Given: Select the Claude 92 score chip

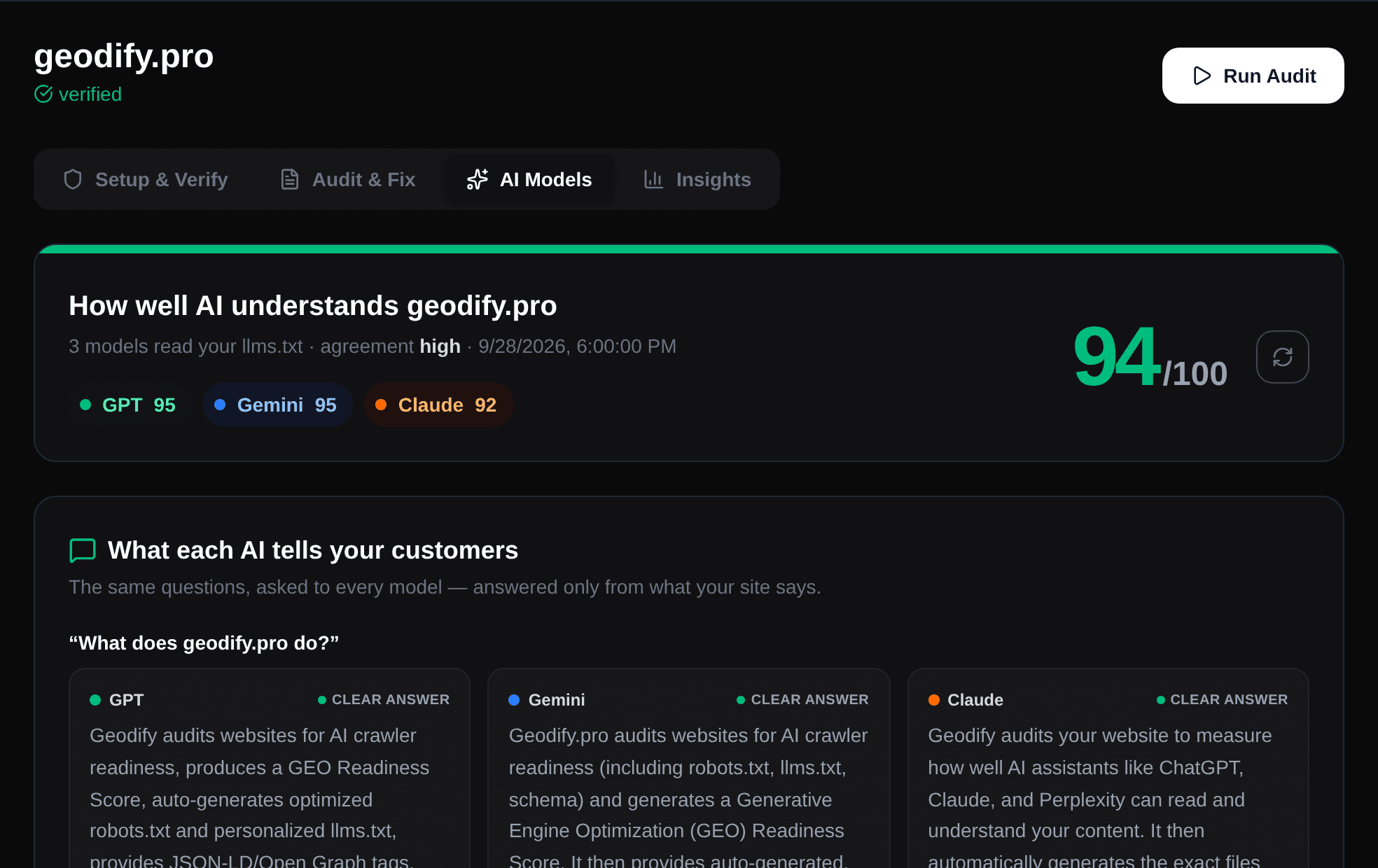Looking at the screenshot, I should 438,405.
